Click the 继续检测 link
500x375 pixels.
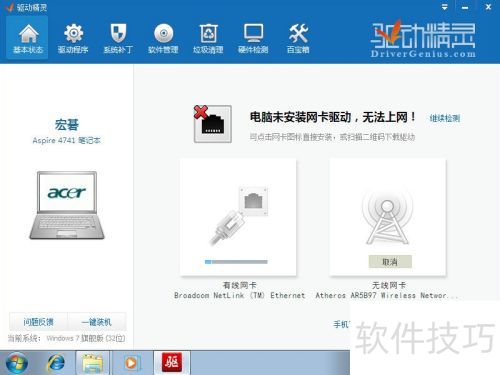pyautogui.click(x=445, y=118)
